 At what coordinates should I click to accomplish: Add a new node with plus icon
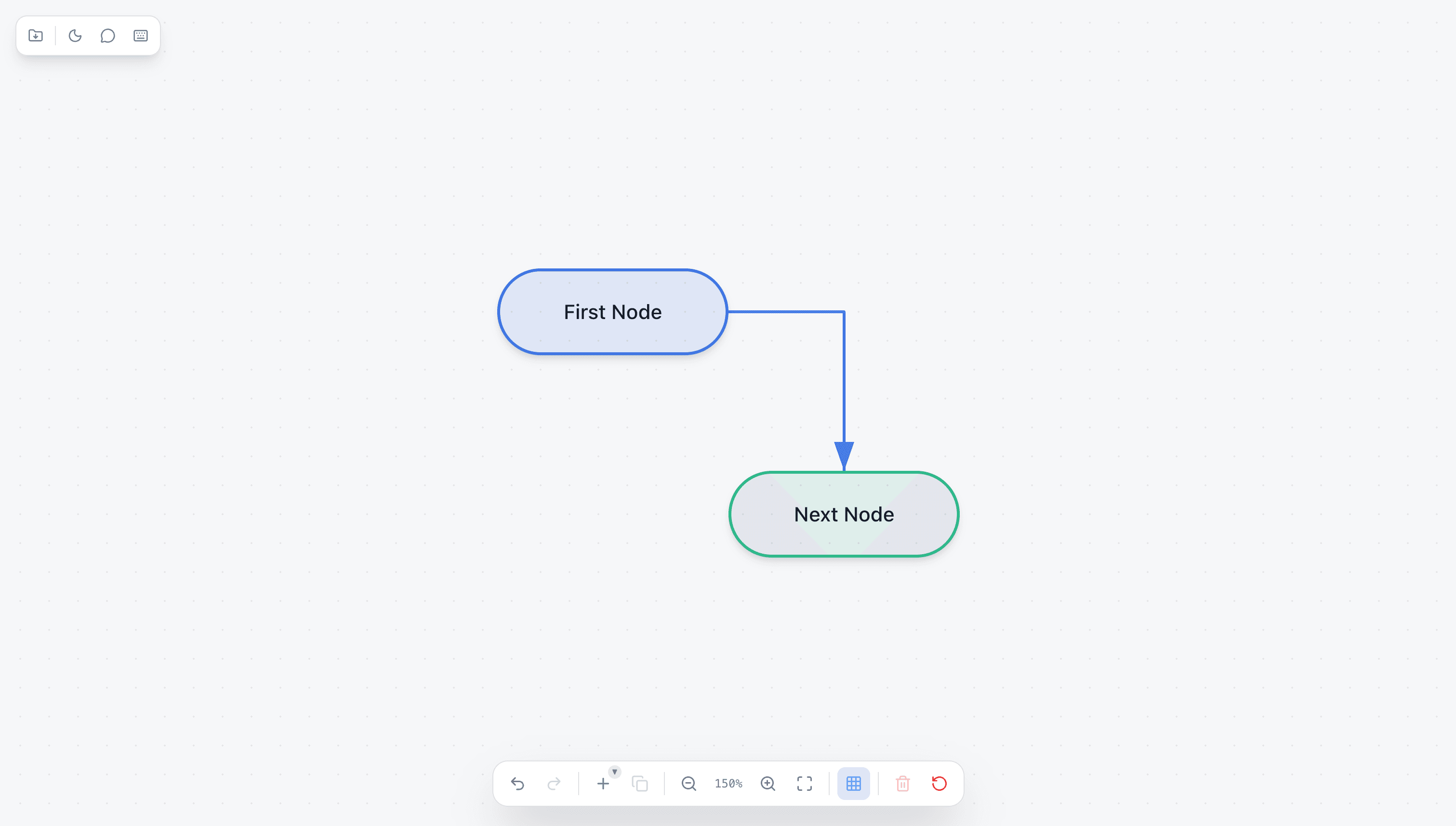[x=603, y=784]
